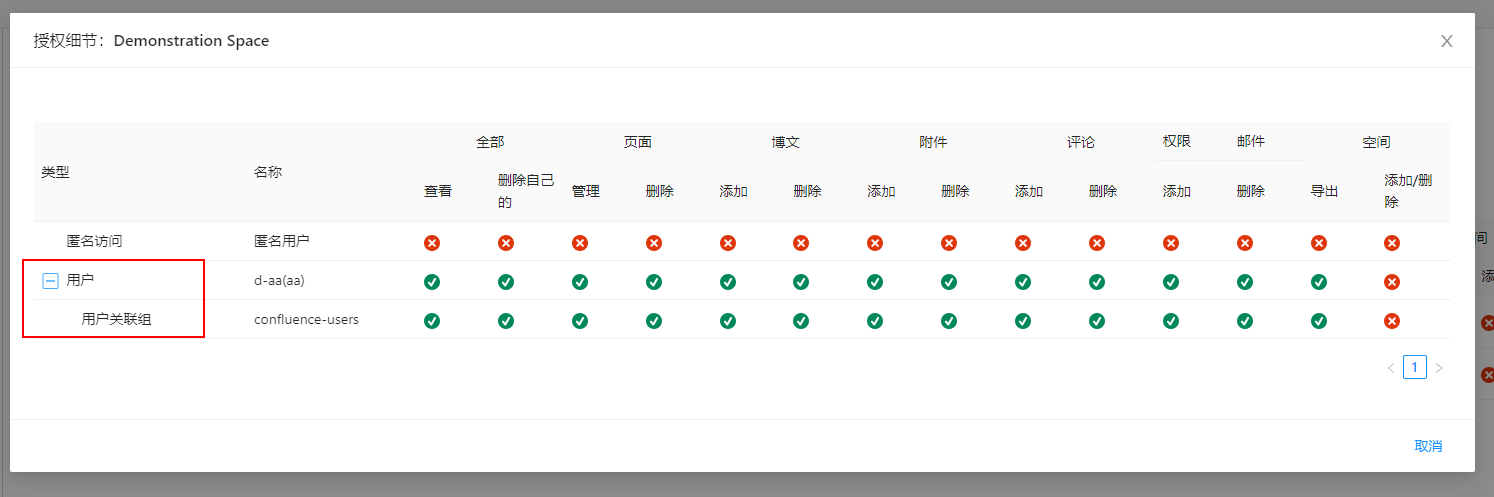The width and height of the screenshot is (1494, 497).
Task: Click the 删除自己的 green check for confluence-users
Action: coord(506,321)
